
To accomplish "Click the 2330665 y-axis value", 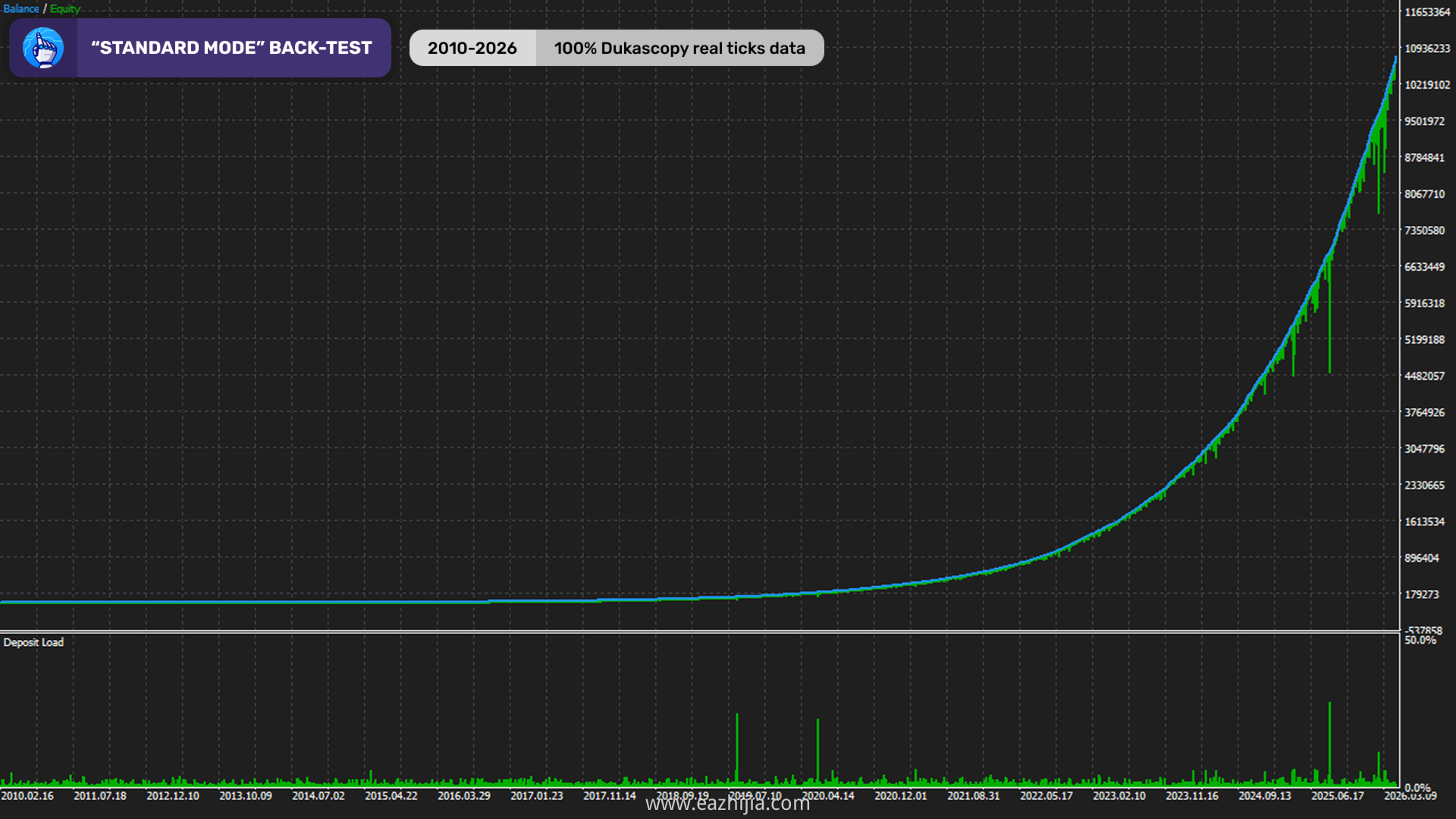I will (1425, 485).
